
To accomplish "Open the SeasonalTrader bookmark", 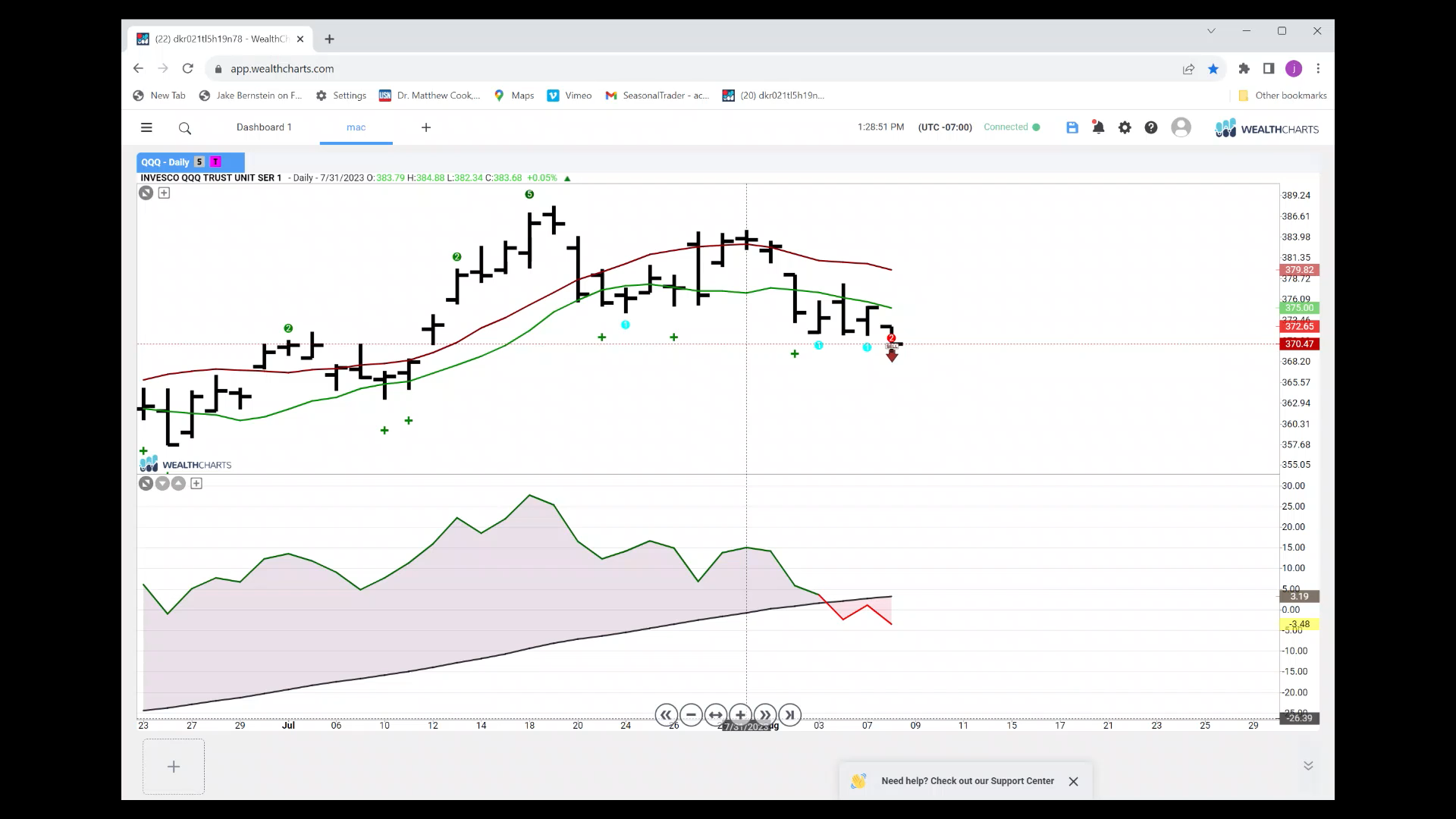I will [x=657, y=96].
